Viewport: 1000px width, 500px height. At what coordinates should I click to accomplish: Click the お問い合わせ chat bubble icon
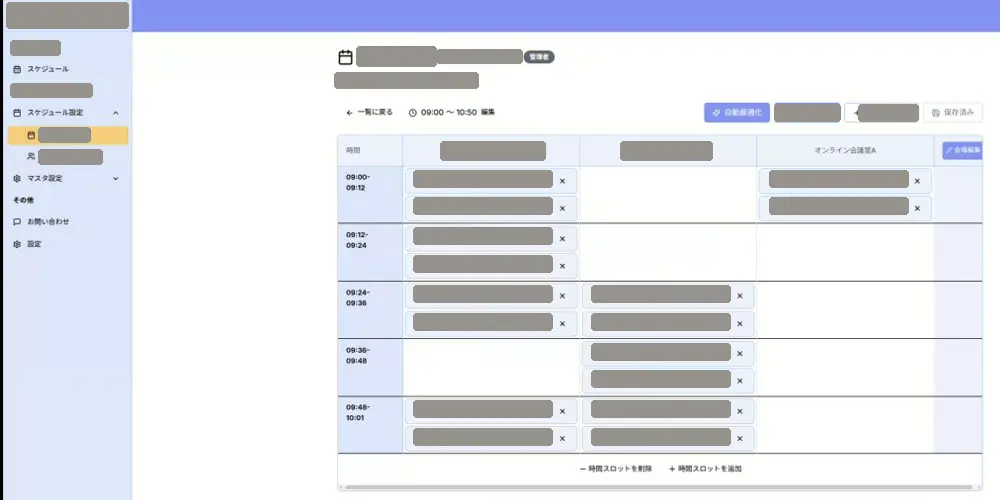[x=17, y=222]
